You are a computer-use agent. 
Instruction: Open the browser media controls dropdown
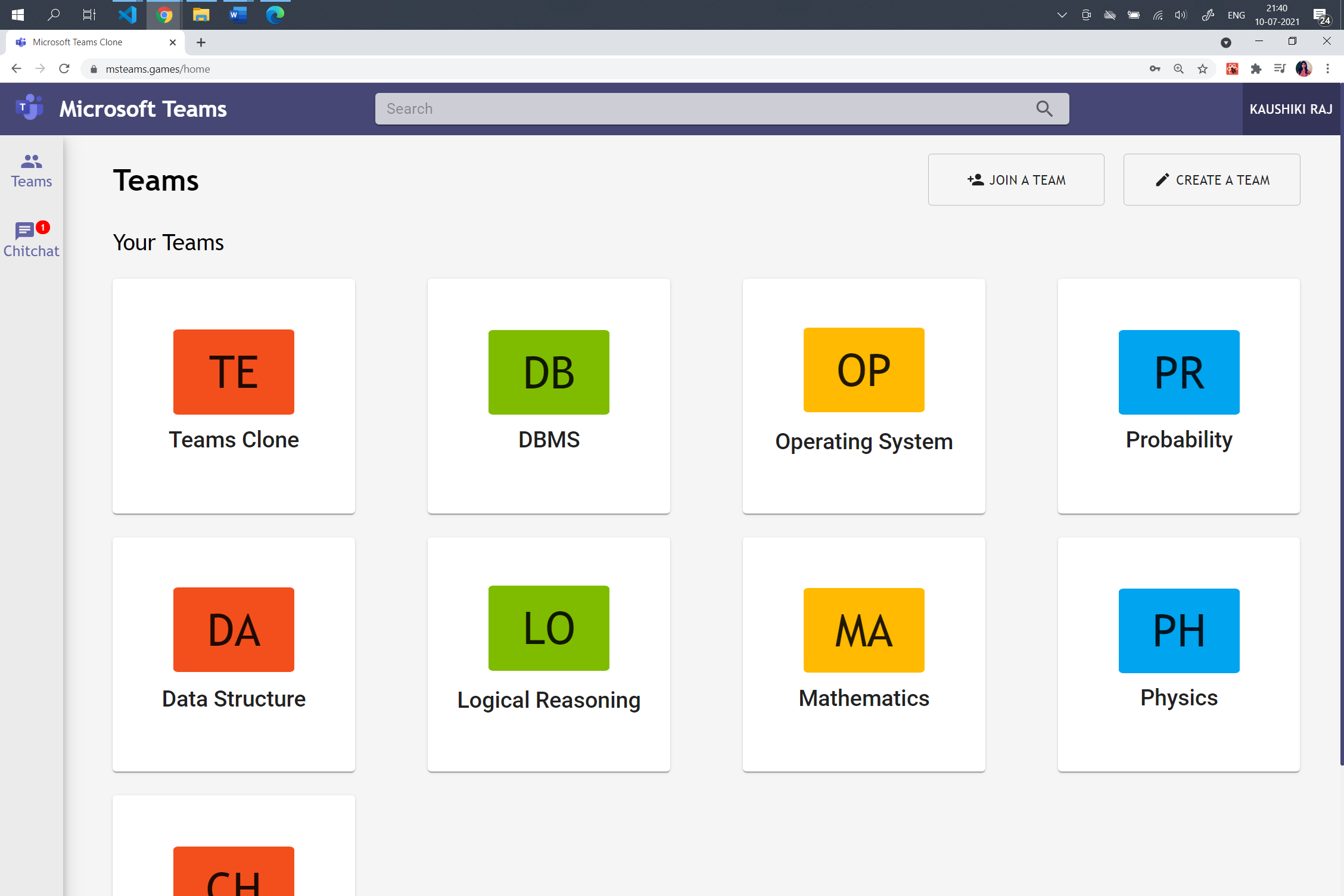(x=1280, y=69)
